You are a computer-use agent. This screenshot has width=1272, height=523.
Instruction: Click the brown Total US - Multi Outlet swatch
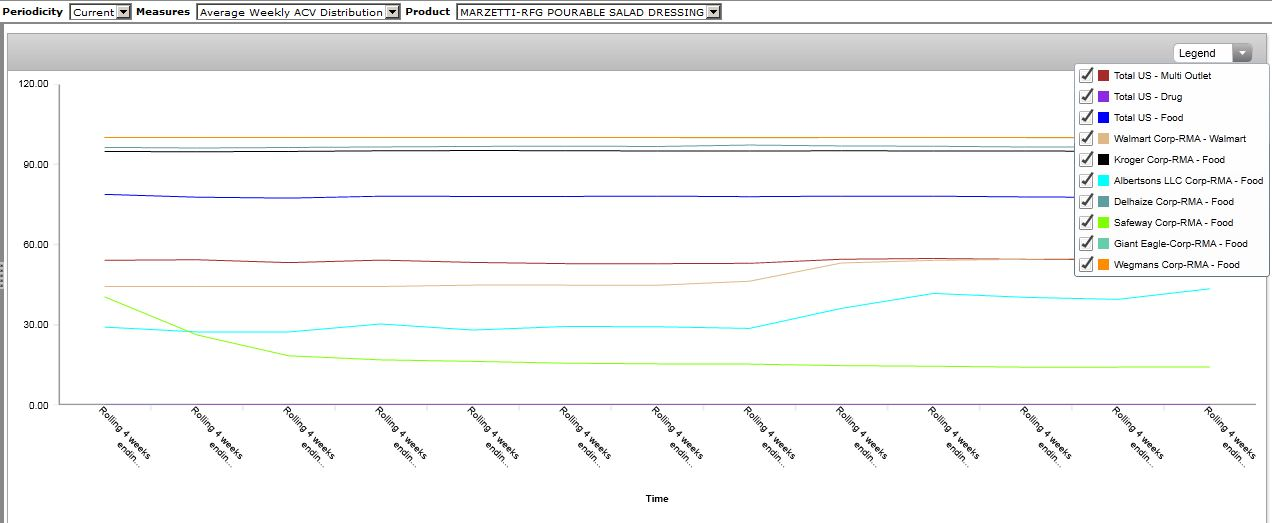click(x=1103, y=76)
